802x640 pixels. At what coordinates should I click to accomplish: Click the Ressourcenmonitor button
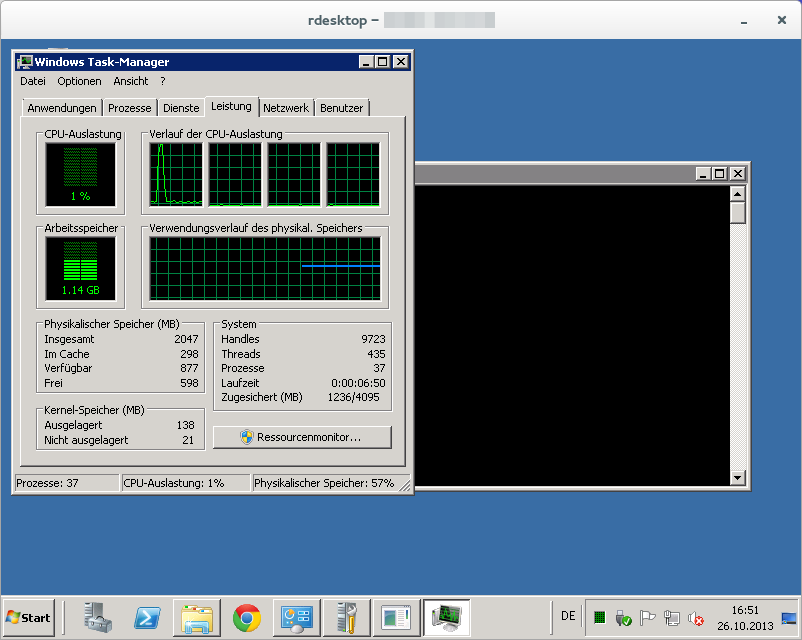click(302, 437)
